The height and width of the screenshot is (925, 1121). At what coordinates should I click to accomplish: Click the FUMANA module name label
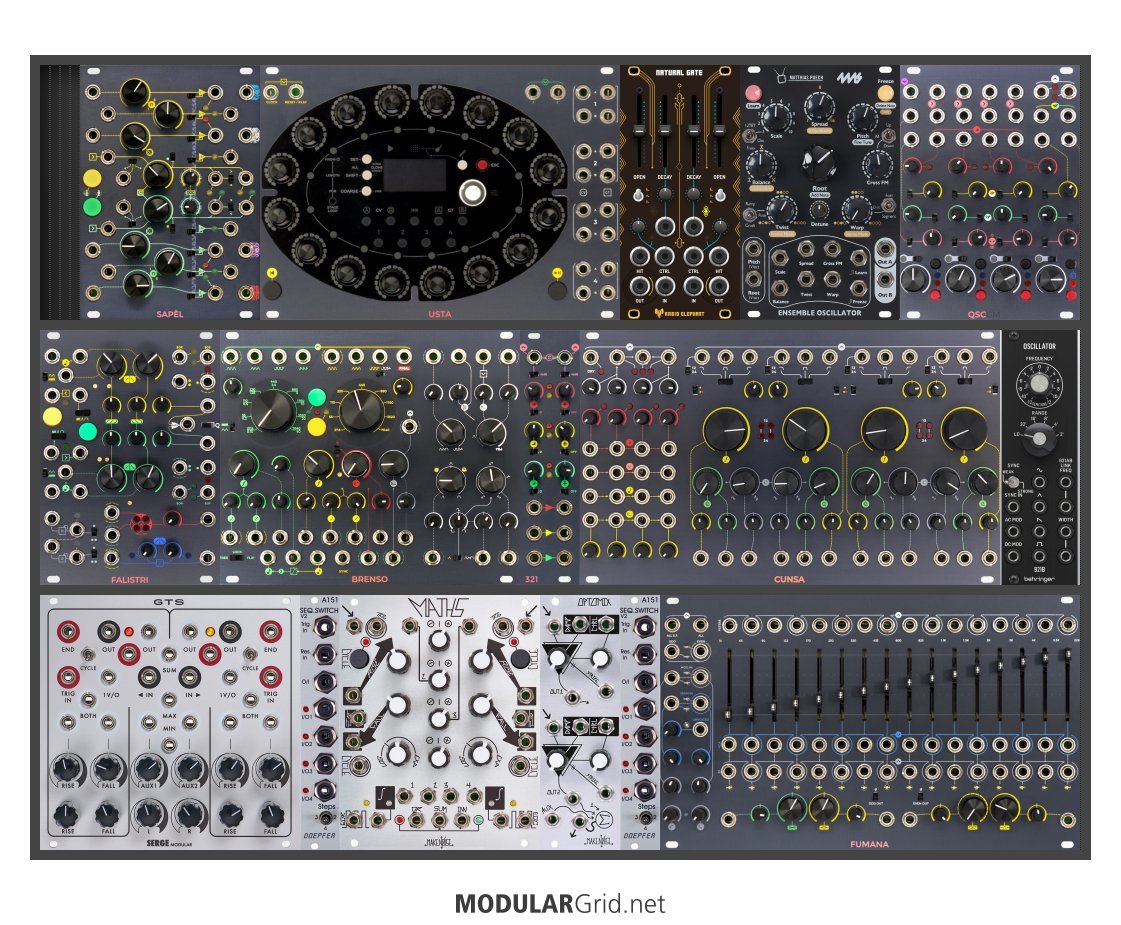(869, 844)
